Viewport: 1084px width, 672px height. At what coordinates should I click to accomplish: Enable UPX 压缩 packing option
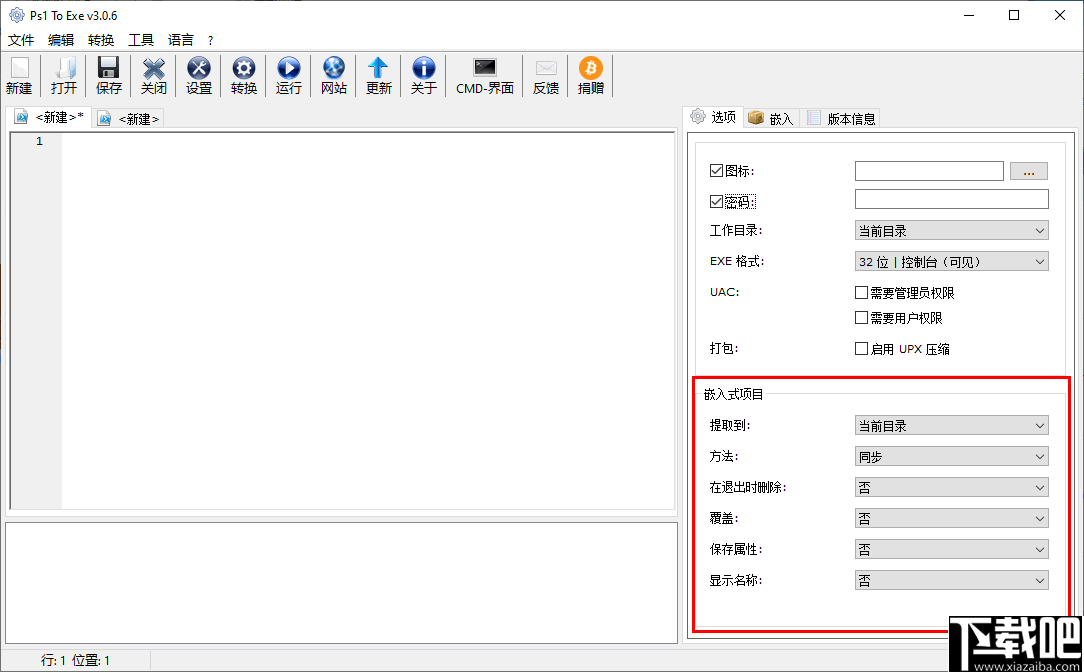(861, 348)
